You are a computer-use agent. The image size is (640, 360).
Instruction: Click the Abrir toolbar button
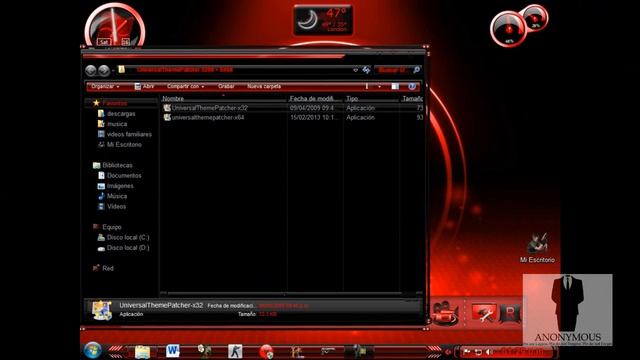tap(144, 87)
